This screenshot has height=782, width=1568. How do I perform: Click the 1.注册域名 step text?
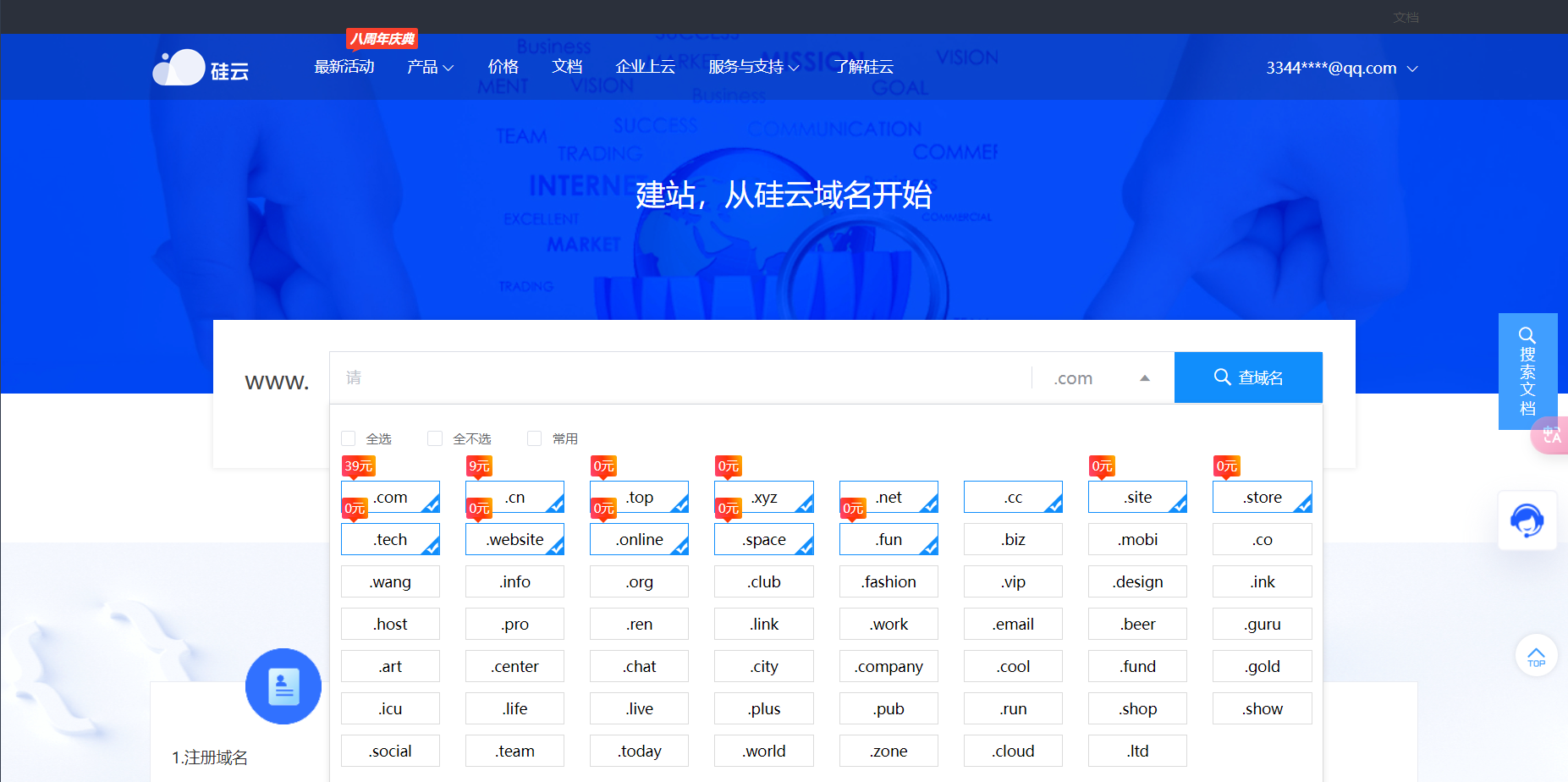tap(210, 757)
